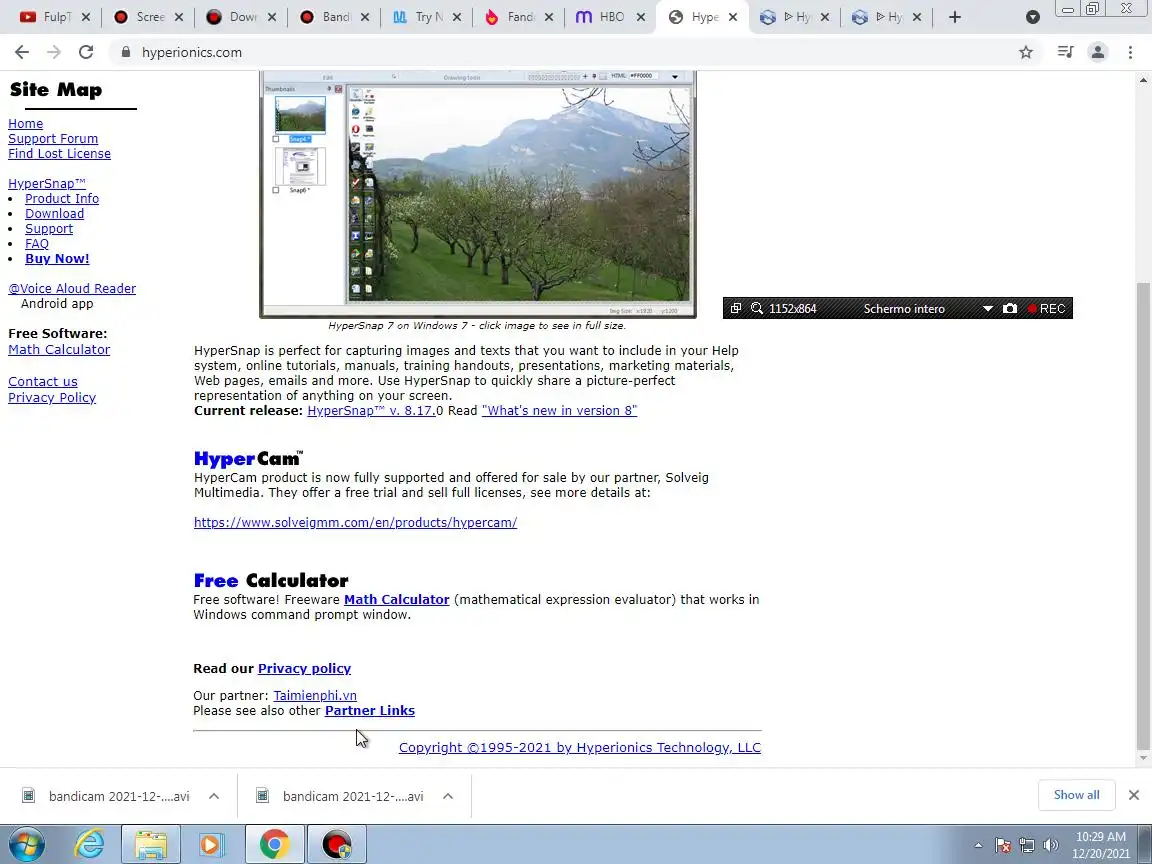Open the Partner Links link
Image resolution: width=1152 pixels, height=864 pixels.
[x=370, y=710]
